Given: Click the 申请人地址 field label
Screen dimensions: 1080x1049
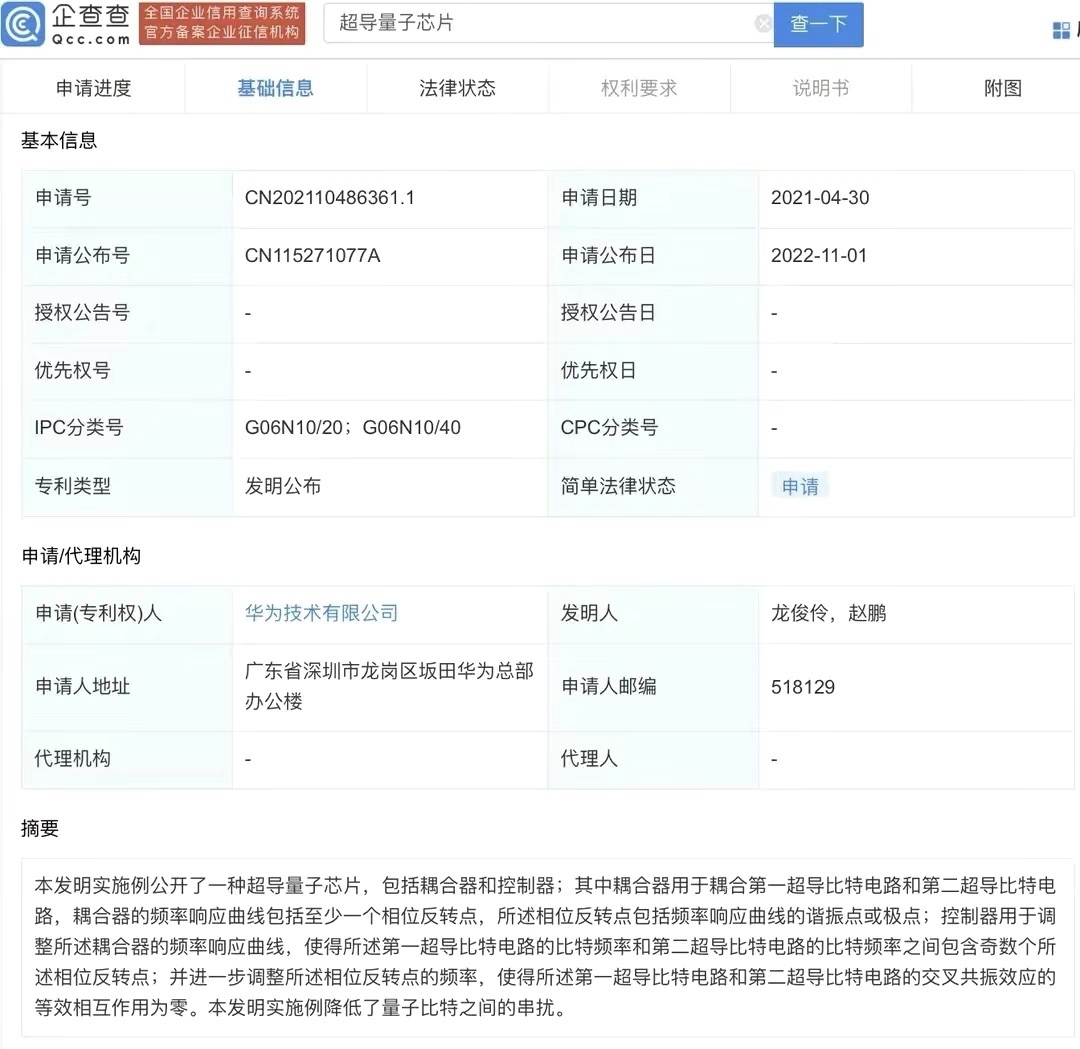Looking at the screenshot, I should [83, 686].
